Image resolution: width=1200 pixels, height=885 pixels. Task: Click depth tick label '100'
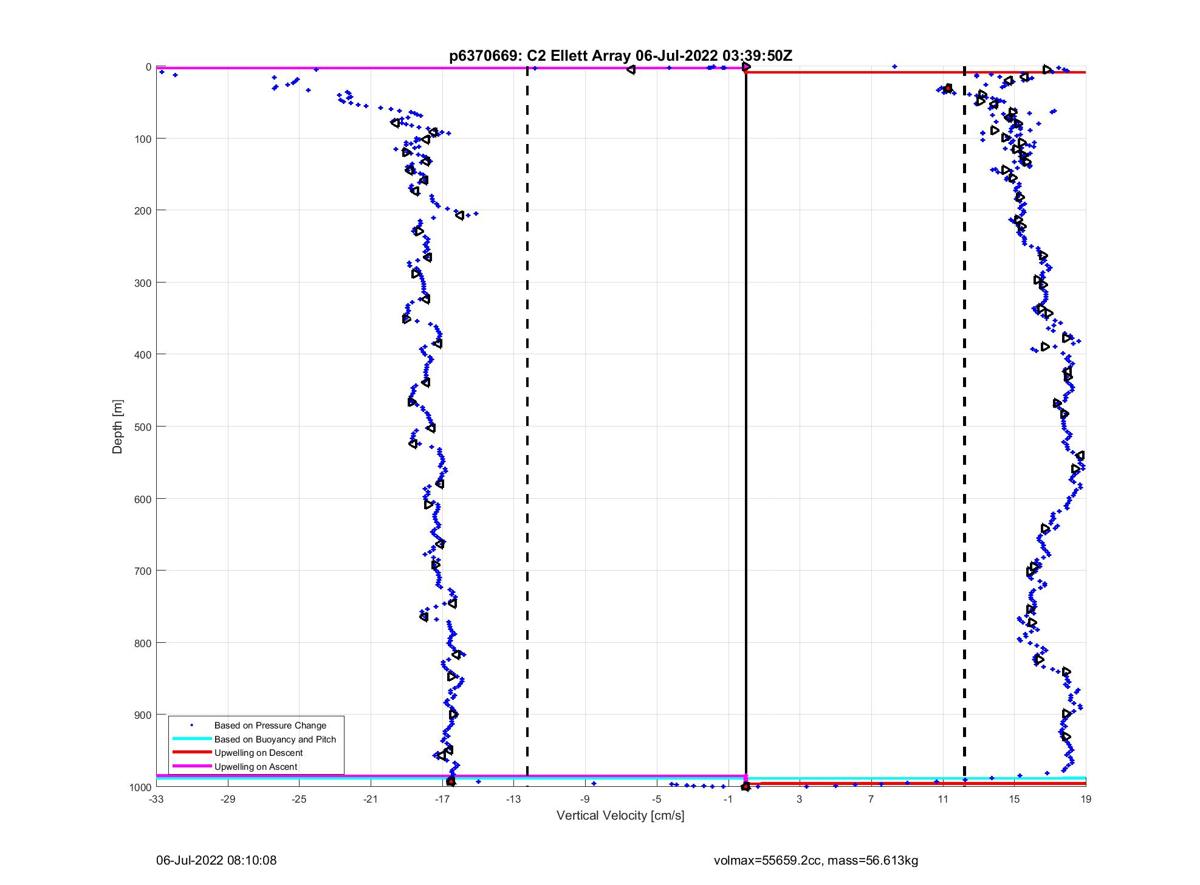click(141, 138)
